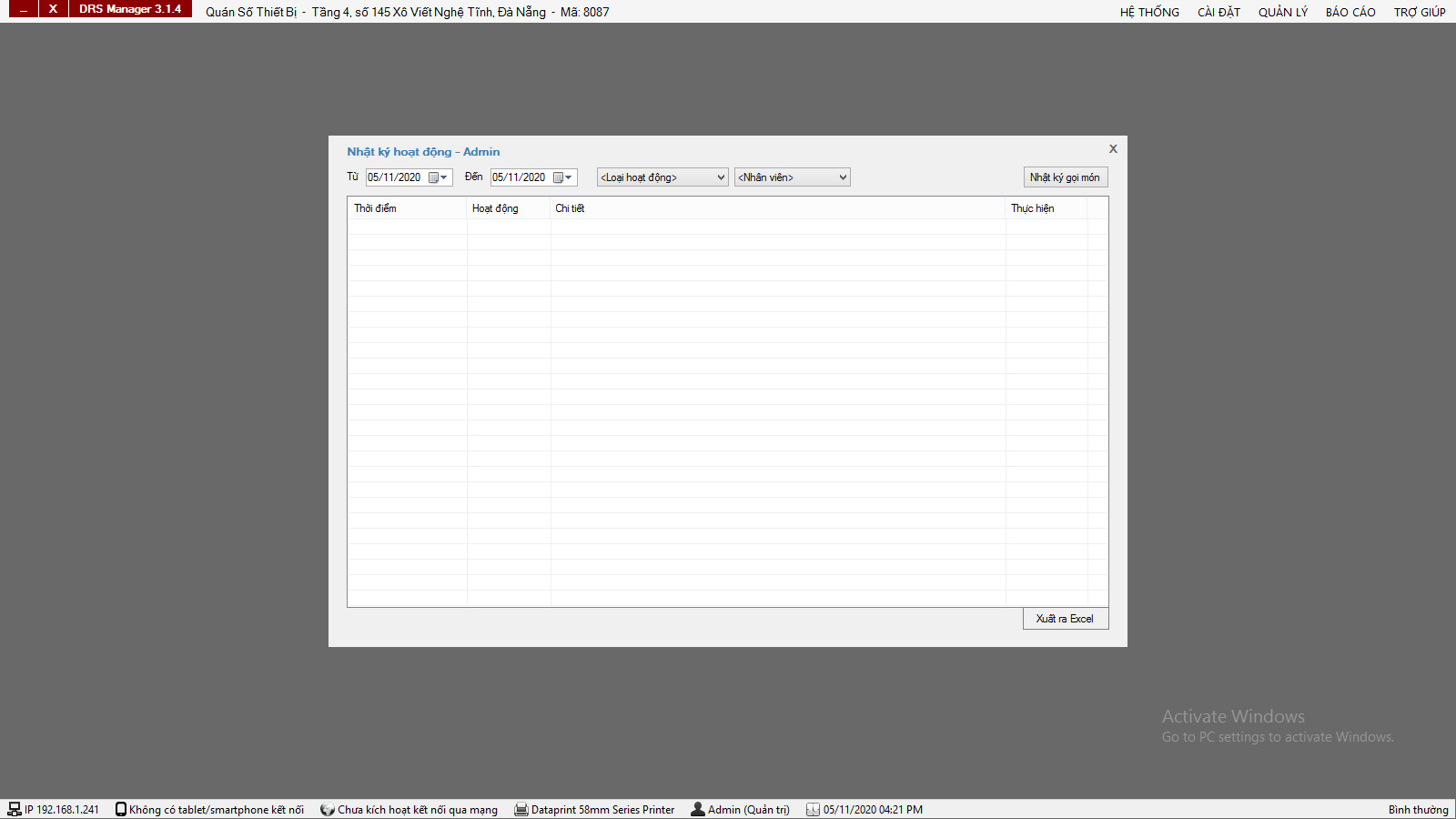Open the BÁO CÁO menu
Viewport: 1456px width, 819px height.
[1350, 12]
